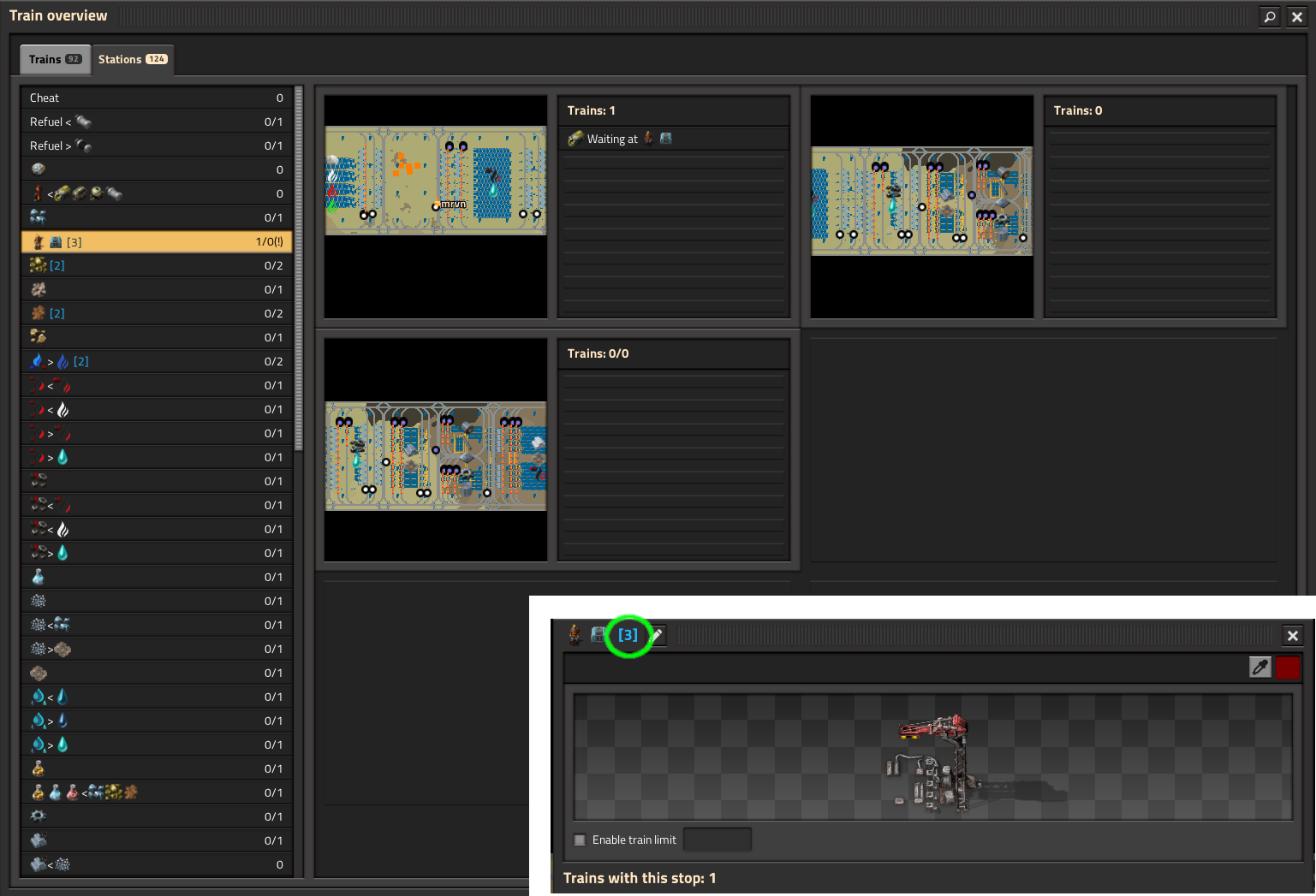Image resolution: width=1316 pixels, height=896 pixels.
Task: Switch to the Trains tab
Action: 55,59
